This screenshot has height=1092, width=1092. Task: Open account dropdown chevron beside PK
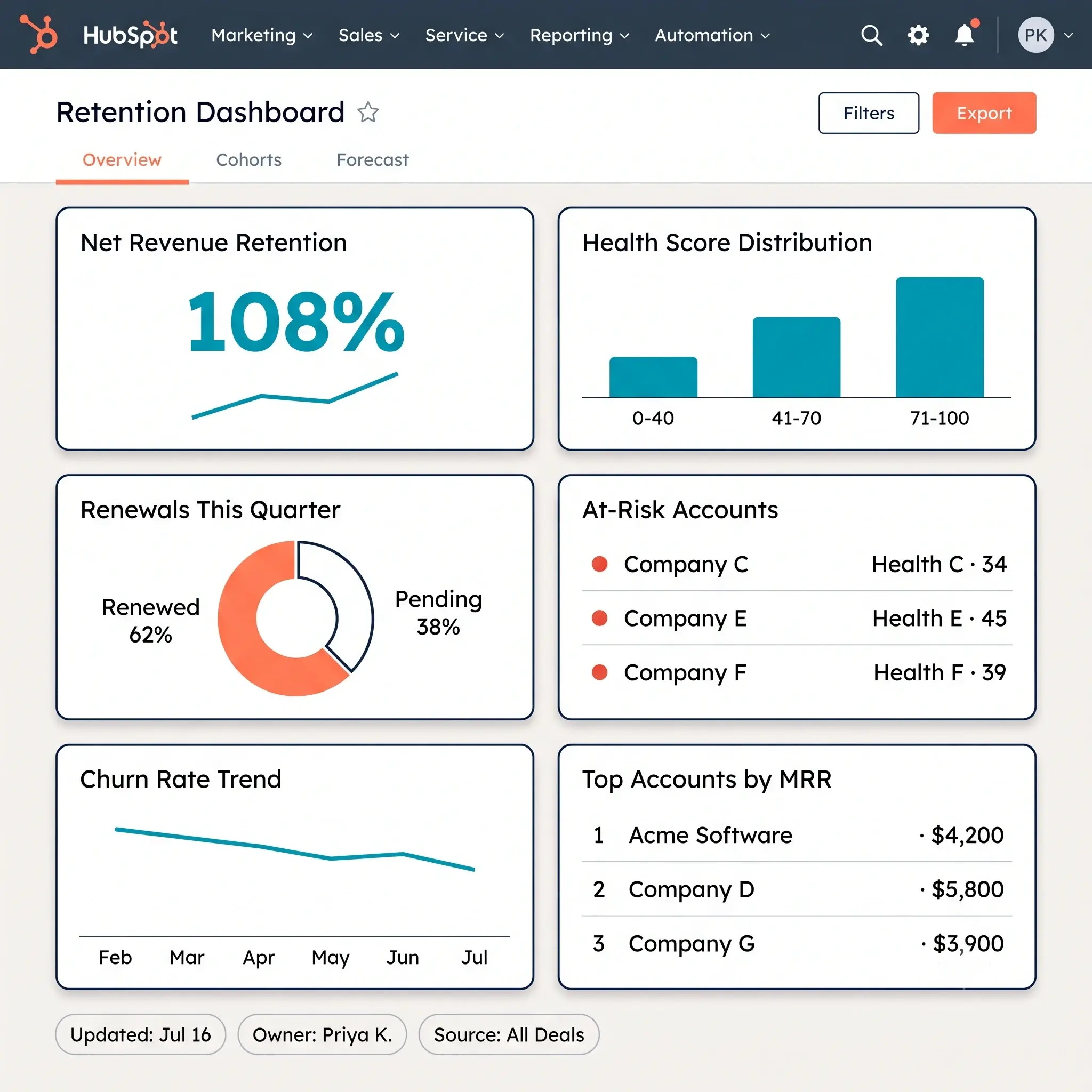[x=1067, y=35]
